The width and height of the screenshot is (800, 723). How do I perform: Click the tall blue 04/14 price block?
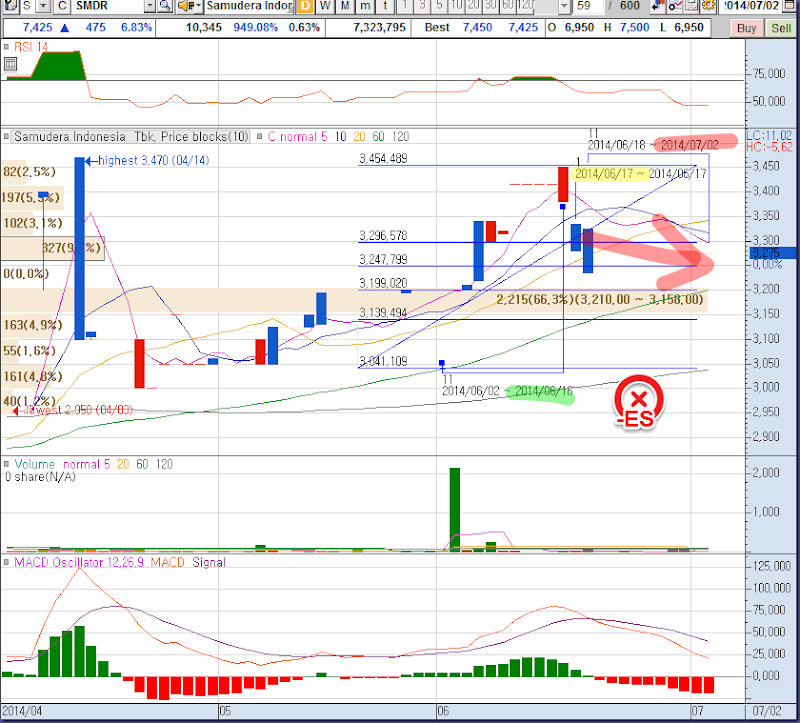click(80, 248)
